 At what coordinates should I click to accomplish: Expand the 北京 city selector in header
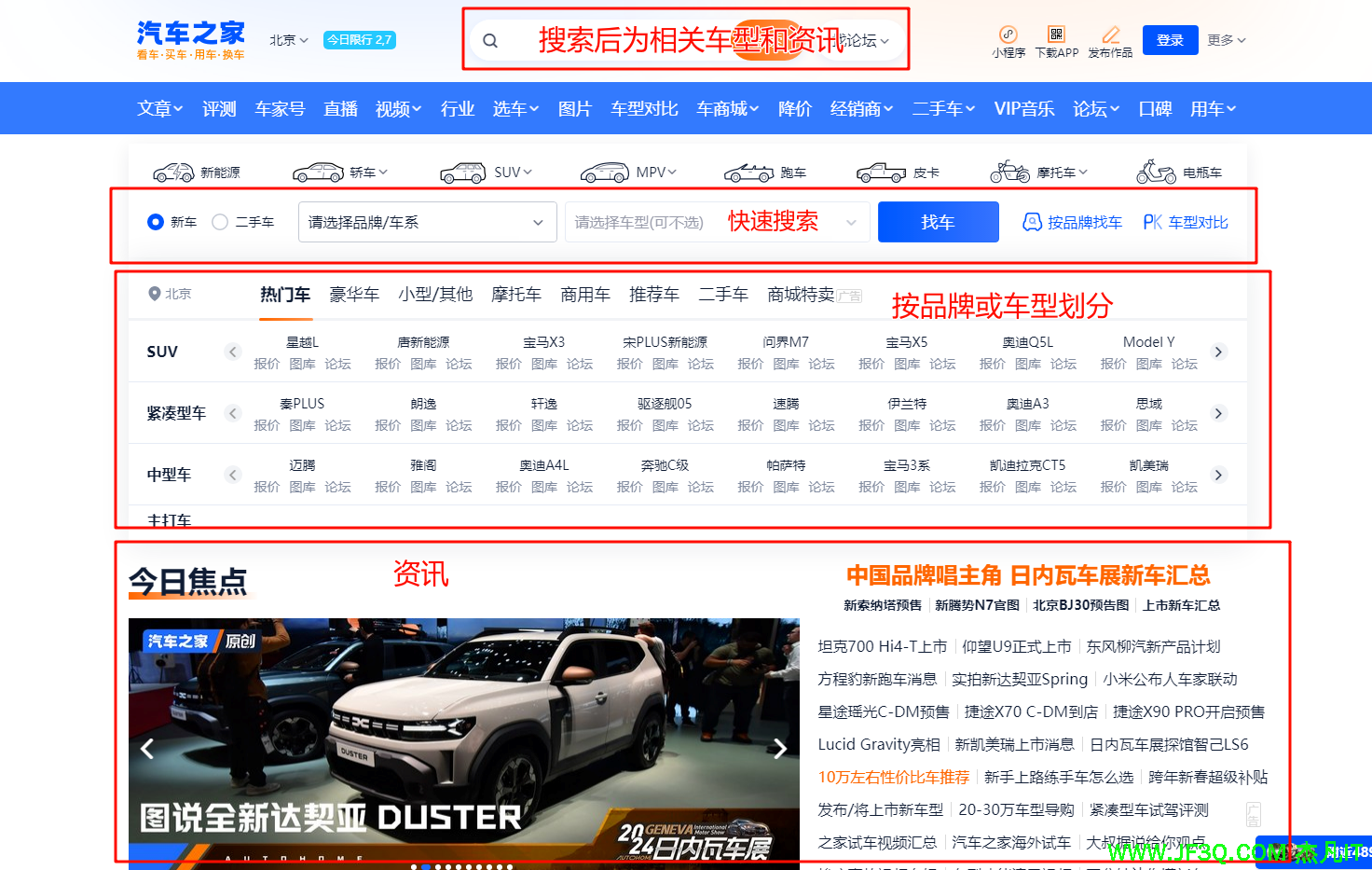(288, 40)
